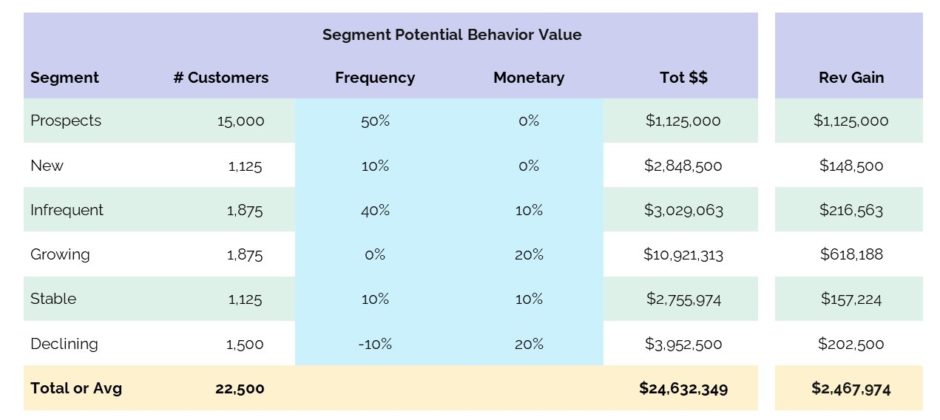The image size is (940, 420).
Task: Click the # Customers column header
Action: coord(221,78)
